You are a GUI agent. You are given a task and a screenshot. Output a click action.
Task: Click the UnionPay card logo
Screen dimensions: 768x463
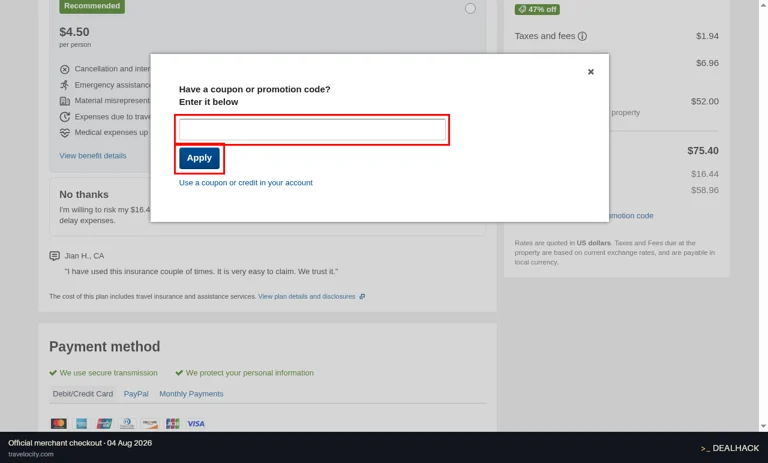pos(104,423)
